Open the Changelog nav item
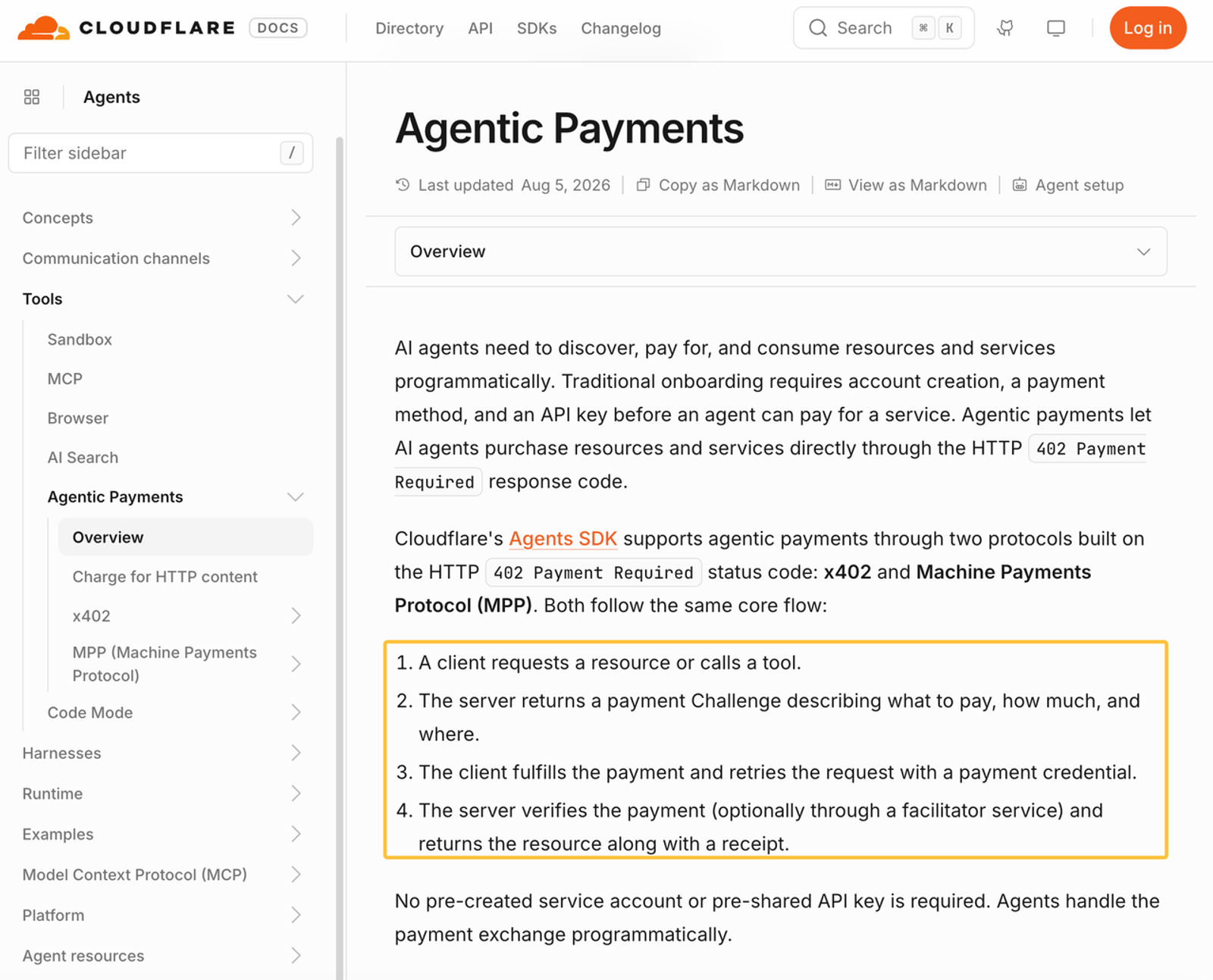The width and height of the screenshot is (1213, 980). coord(621,28)
